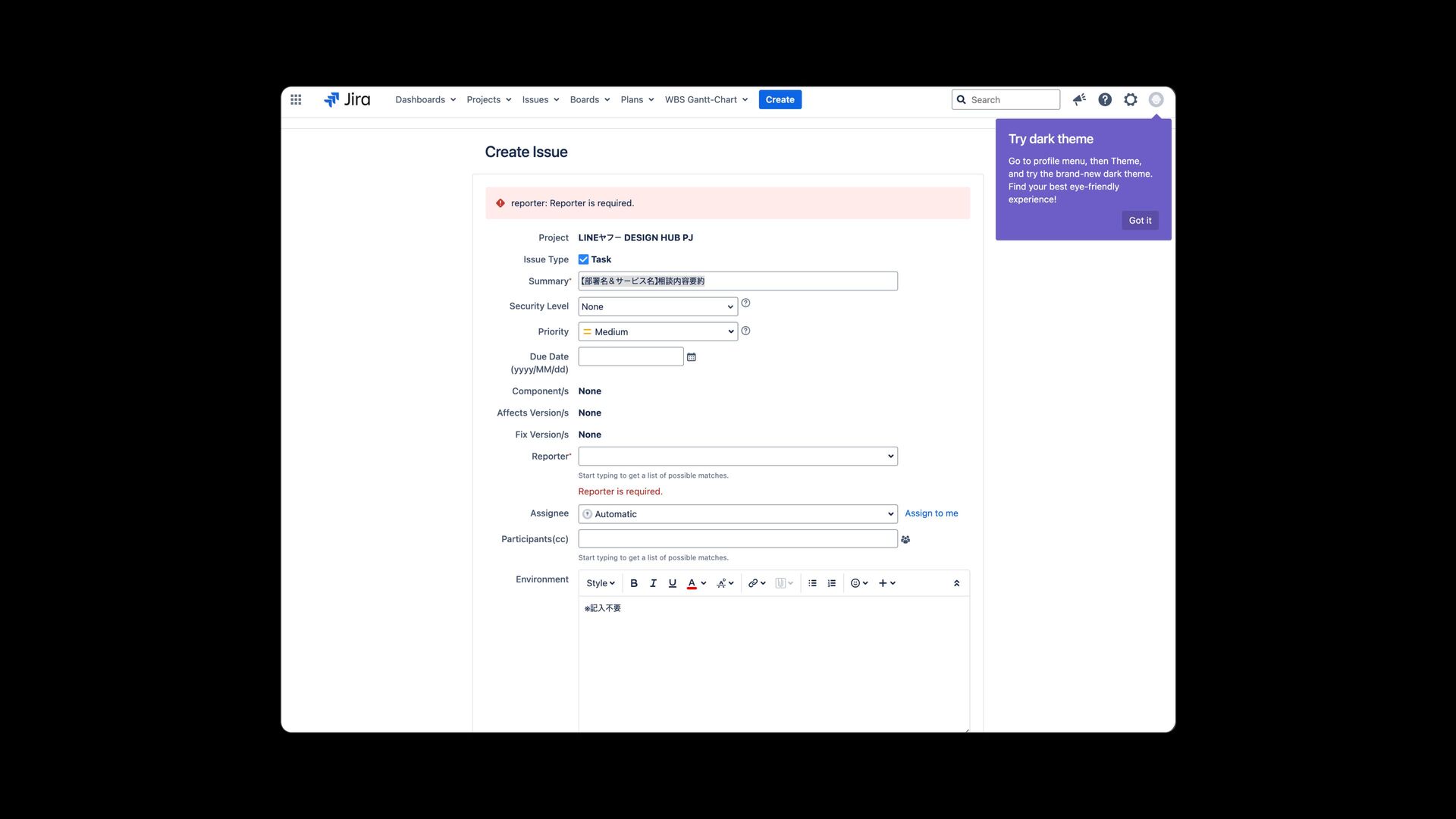Open the app switcher grid icon
1456x819 pixels.
(x=296, y=99)
